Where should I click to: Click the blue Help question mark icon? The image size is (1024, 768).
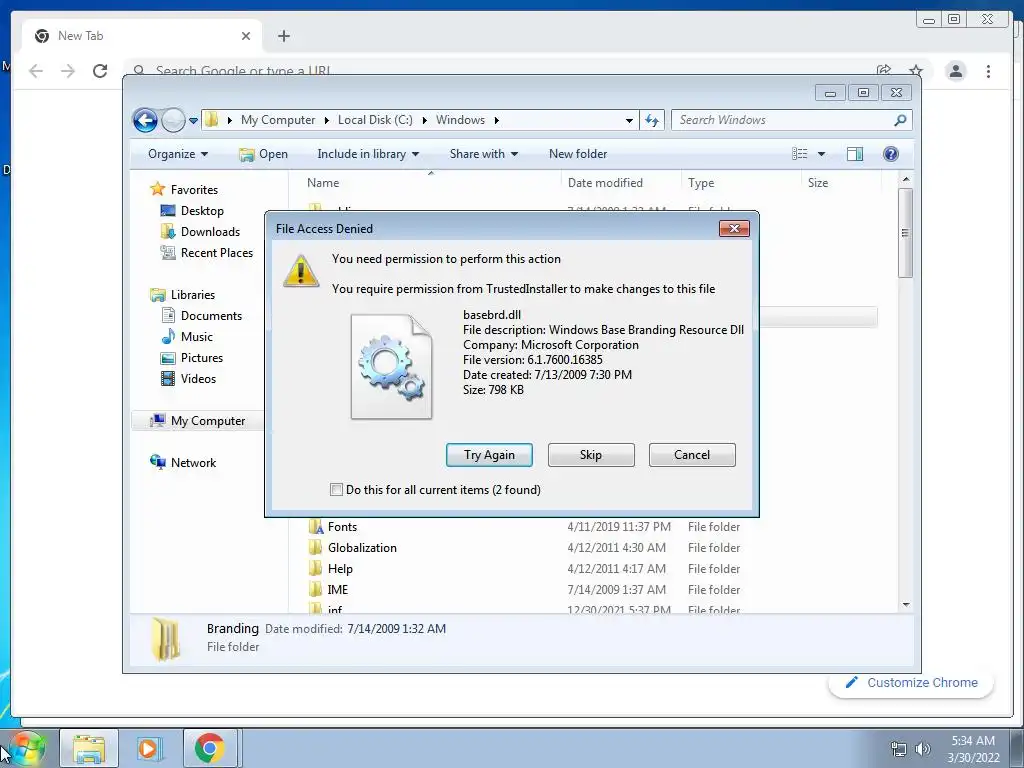pos(890,154)
